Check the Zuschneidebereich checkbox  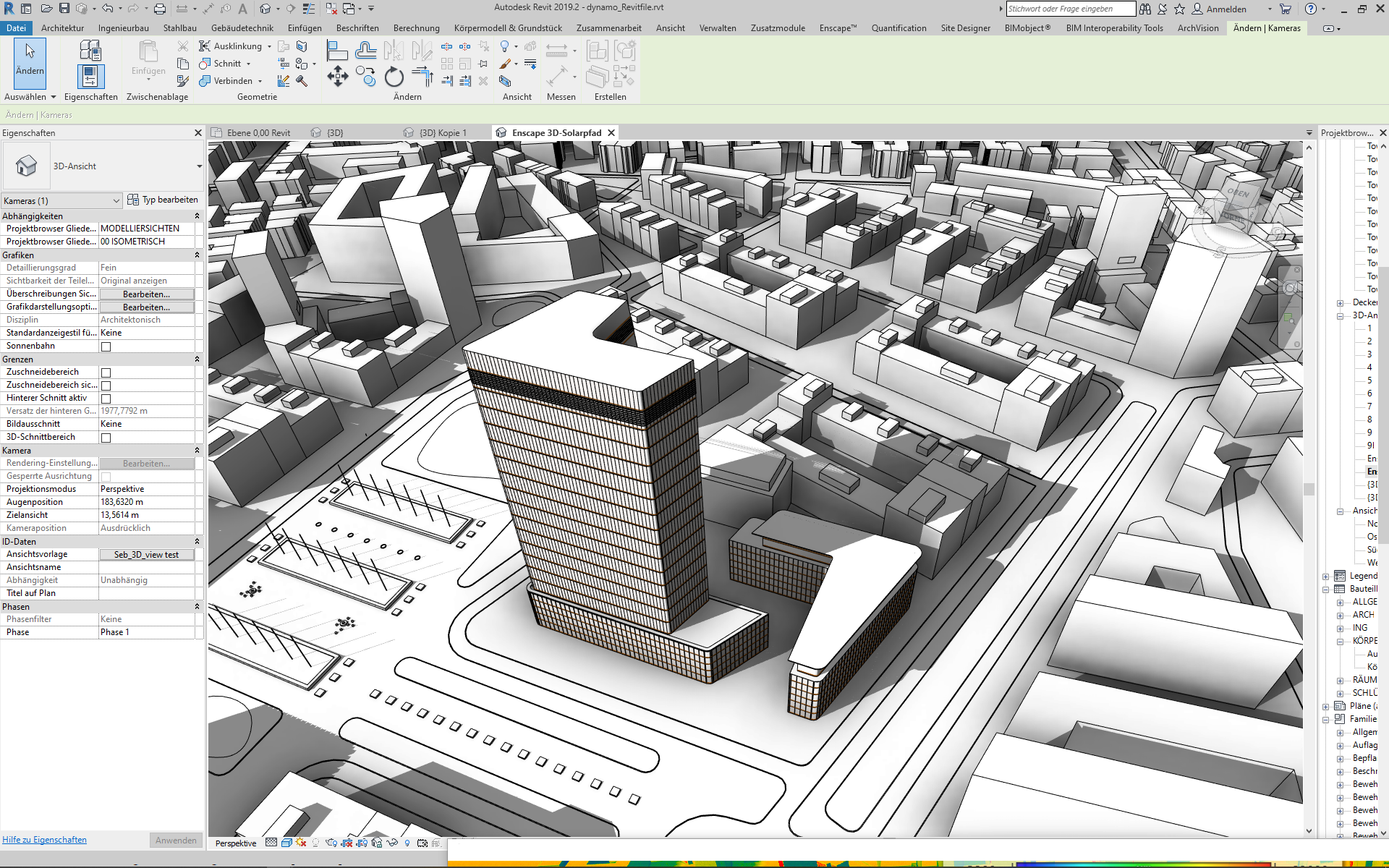pos(106,373)
